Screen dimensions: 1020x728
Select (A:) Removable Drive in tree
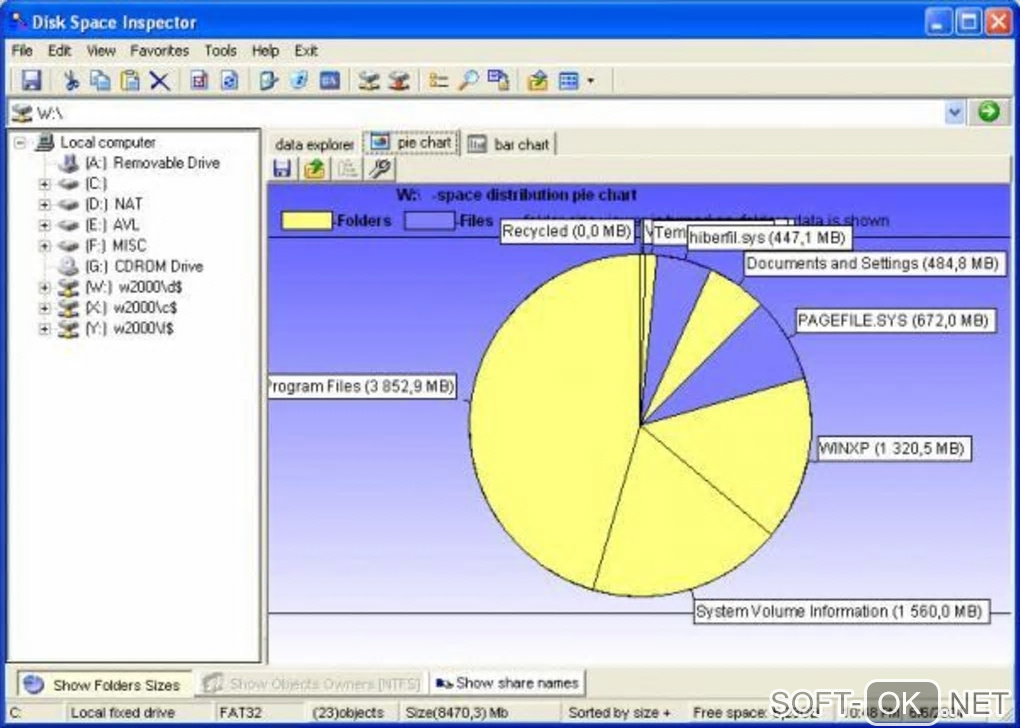tap(152, 163)
